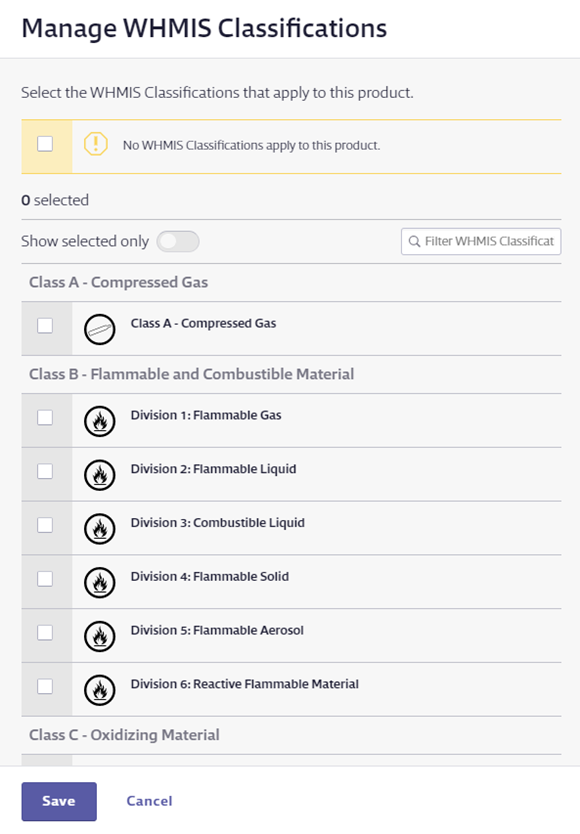Click the Flammable Aerosol flame icon
580x834 pixels.
[x=100, y=636]
